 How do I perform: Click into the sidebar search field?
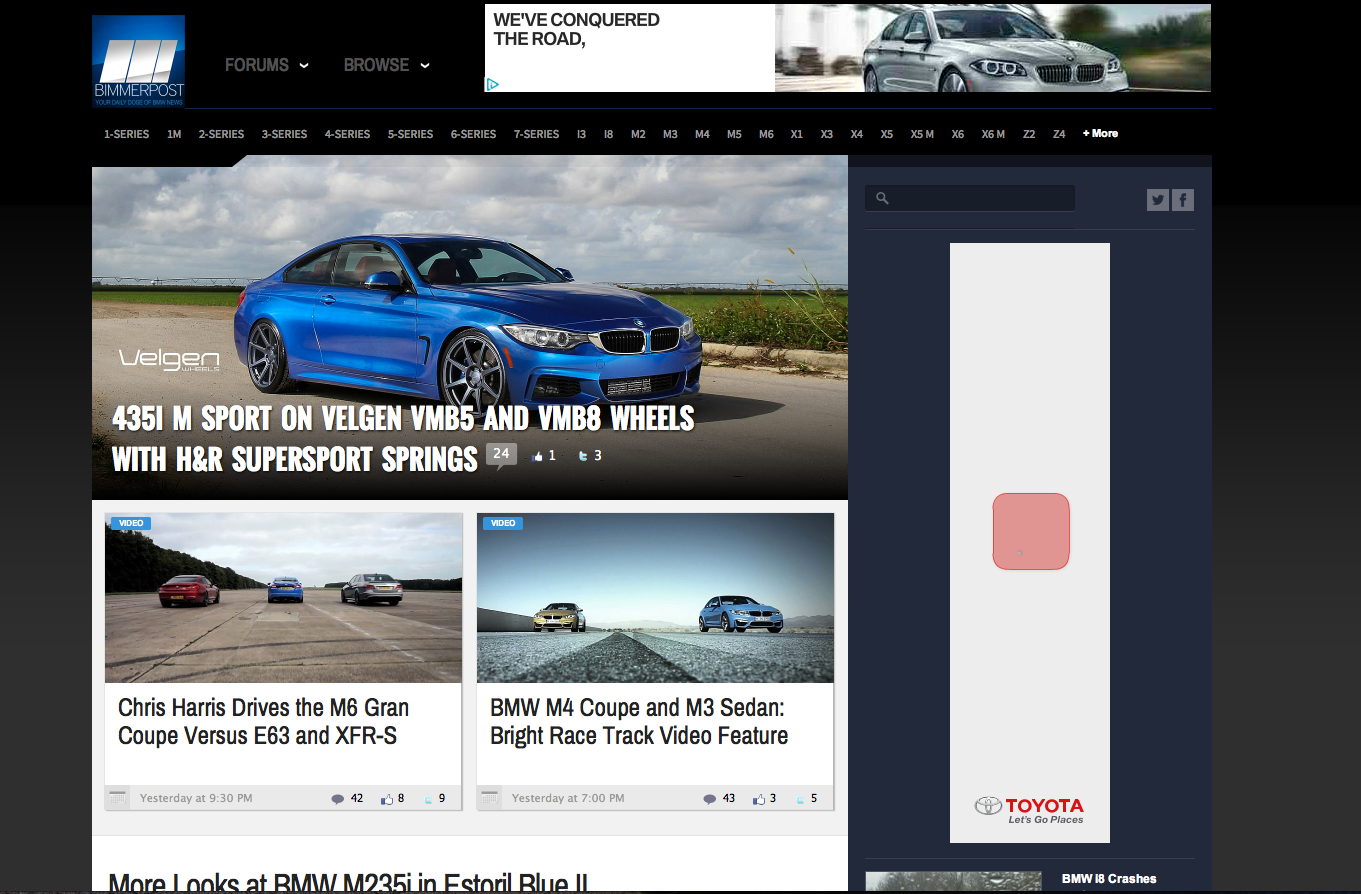(970, 198)
